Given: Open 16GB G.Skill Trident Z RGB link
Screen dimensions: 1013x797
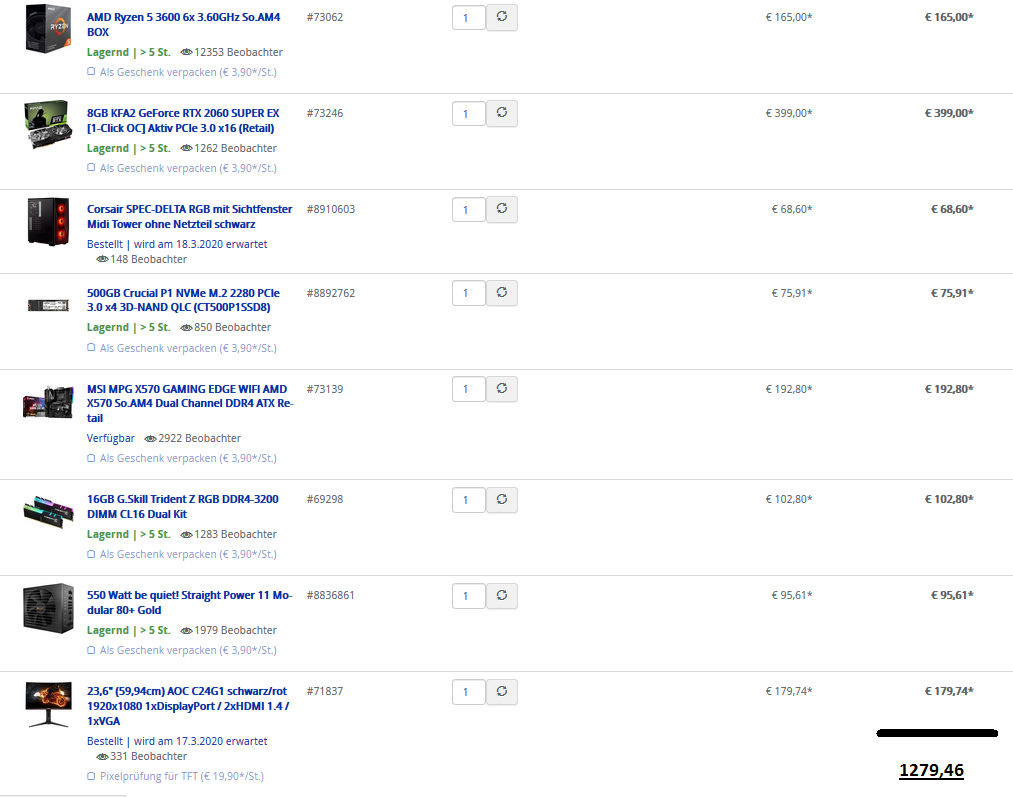Looking at the screenshot, I should (x=182, y=506).
